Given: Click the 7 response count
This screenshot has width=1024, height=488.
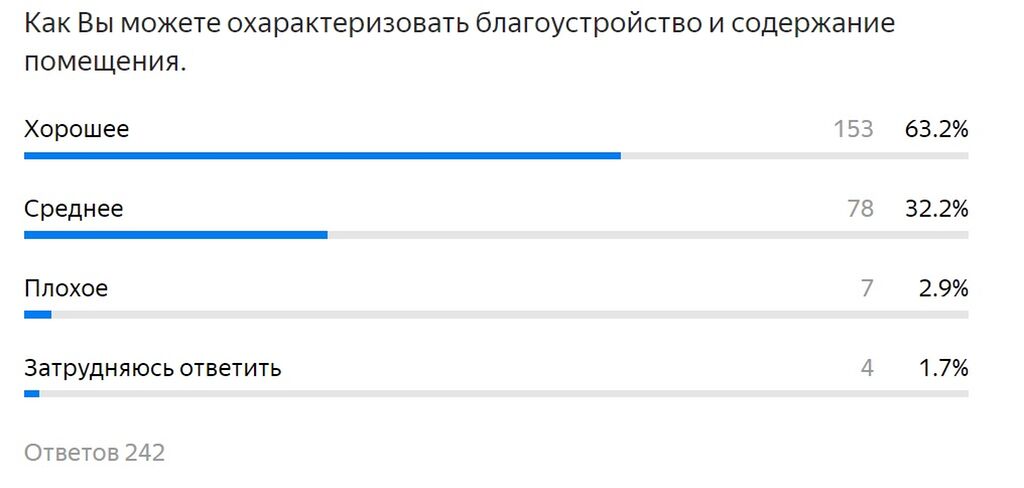Looking at the screenshot, I should pyautogui.click(x=866, y=289).
